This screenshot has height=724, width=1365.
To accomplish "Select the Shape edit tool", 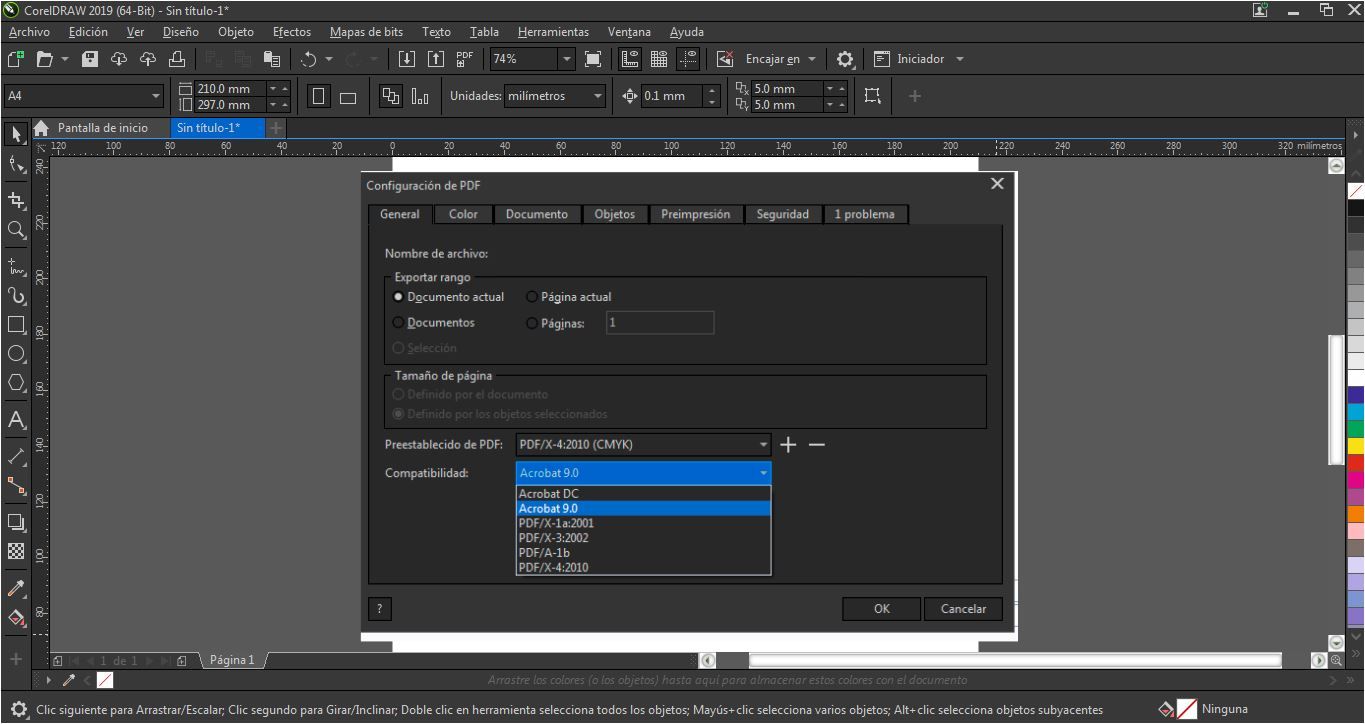I will [x=16, y=163].
